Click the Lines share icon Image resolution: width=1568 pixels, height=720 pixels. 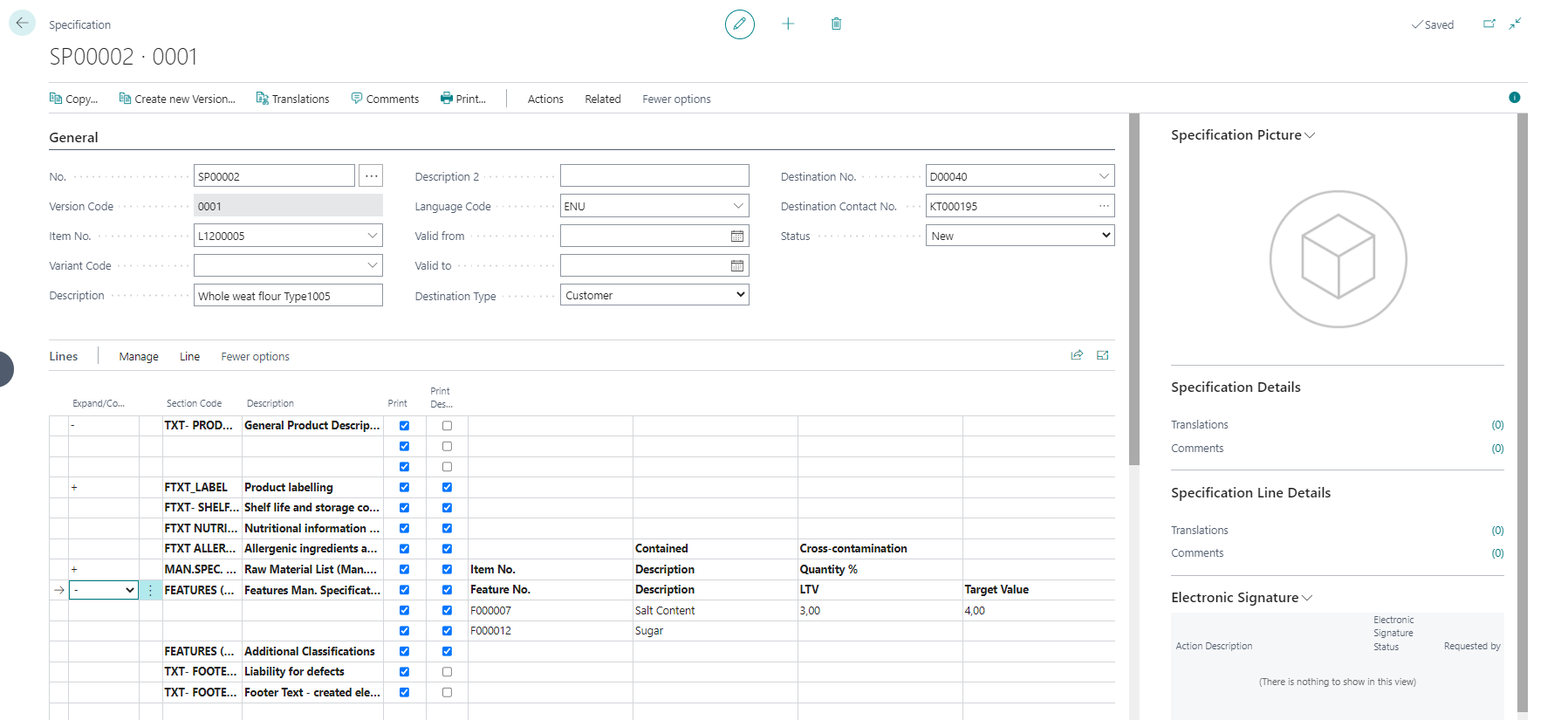tap(1077, 355)
